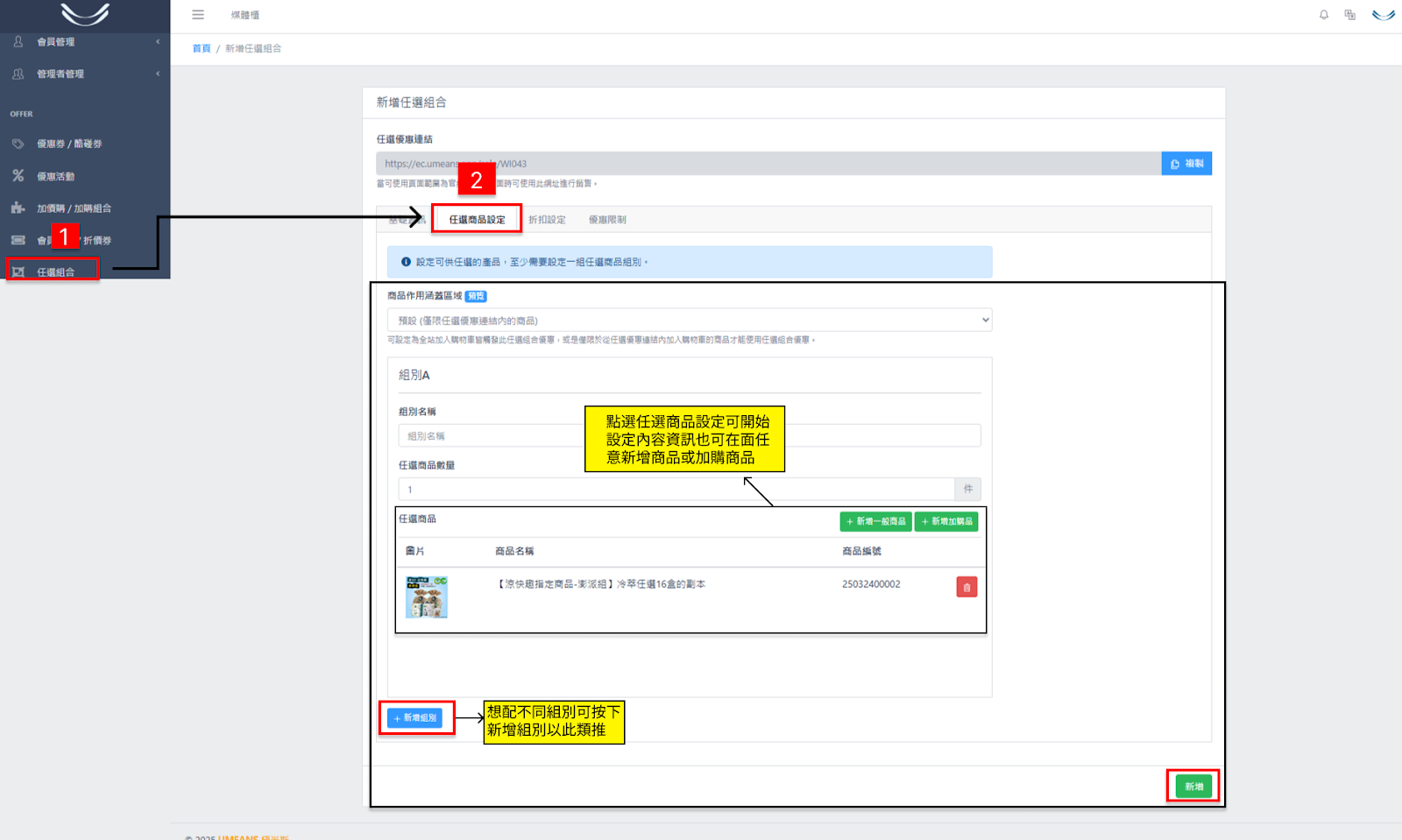This screenshot has width=1402, height=840.
Task: Focus the 任選商品數量 field showing 1
Action: pyautogui.click(x=676, y=489)
